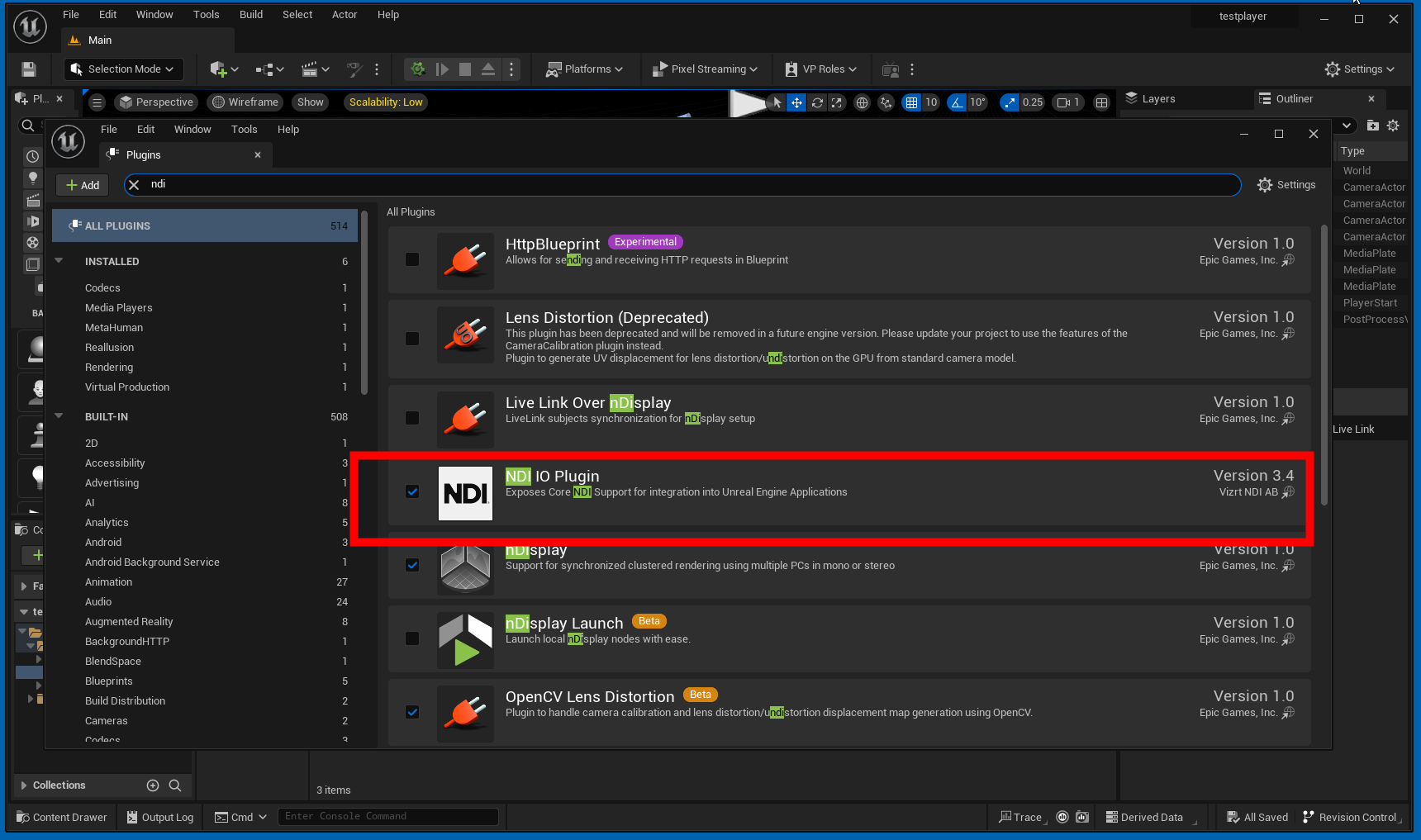Click the plugin search field

point(686,185)
